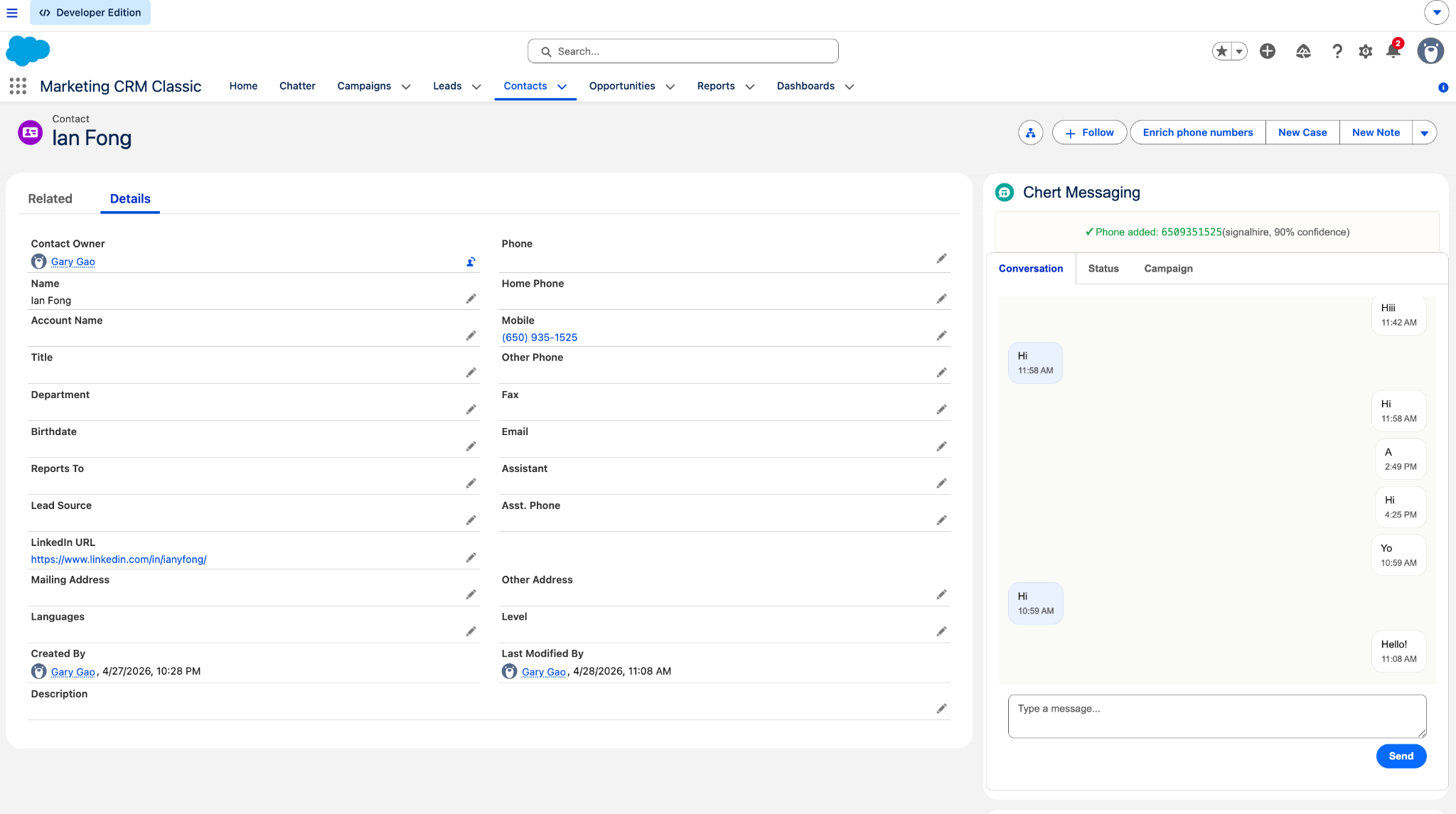Click the Hello! message bubble

click(1398, 651)
